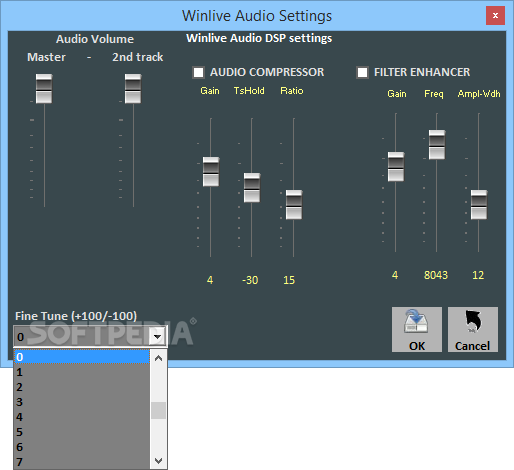Click the Cancel button with back arrow
Screen dimensions: 514x470
(473, 329)
